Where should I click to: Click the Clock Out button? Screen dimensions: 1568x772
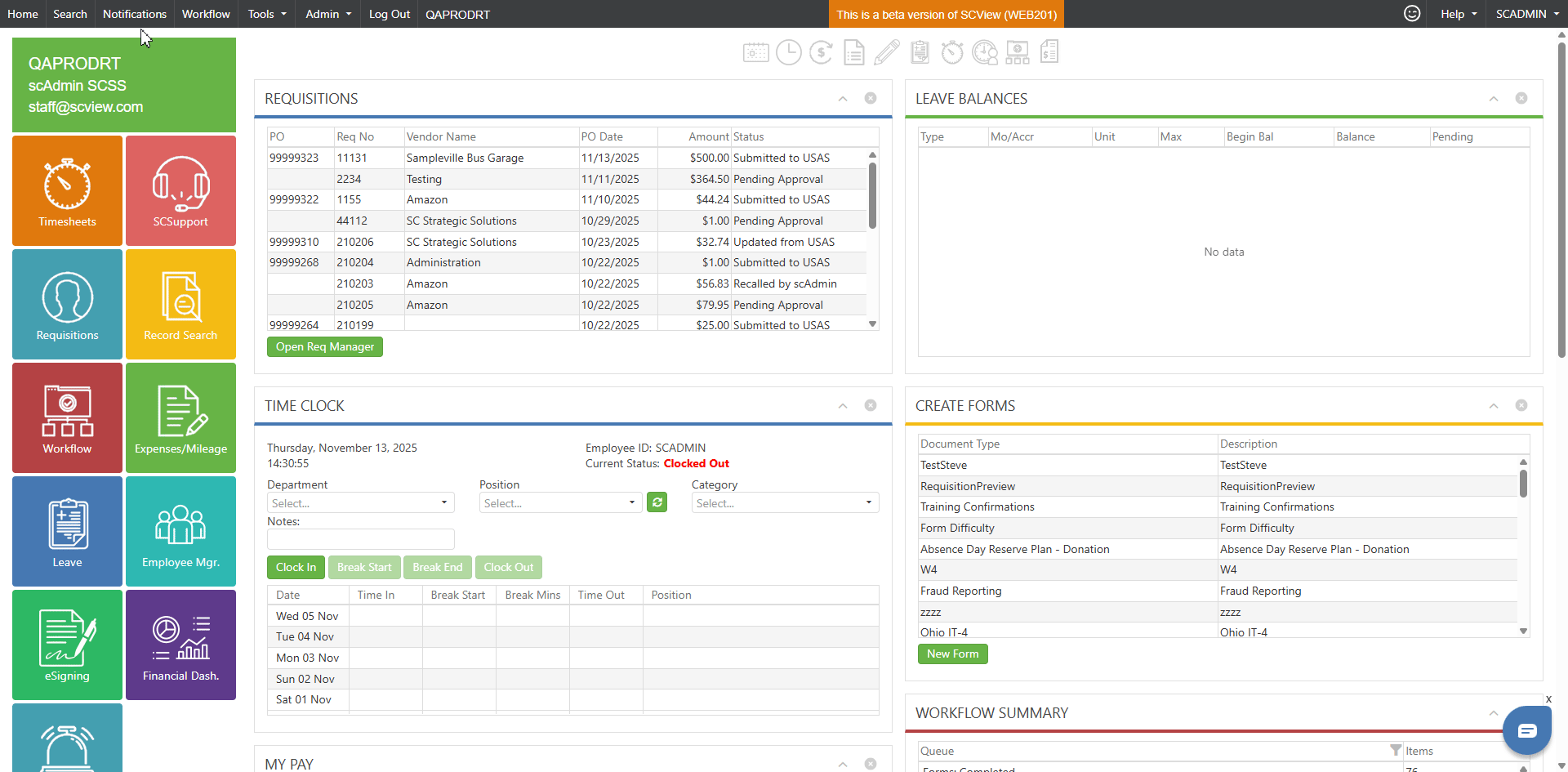click(509, 567)
